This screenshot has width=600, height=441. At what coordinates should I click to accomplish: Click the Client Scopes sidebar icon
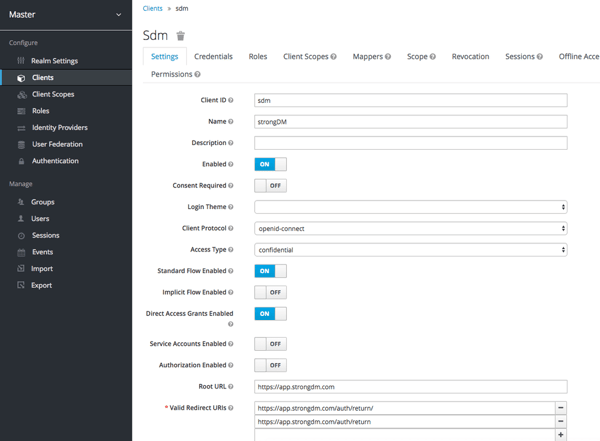21,94
